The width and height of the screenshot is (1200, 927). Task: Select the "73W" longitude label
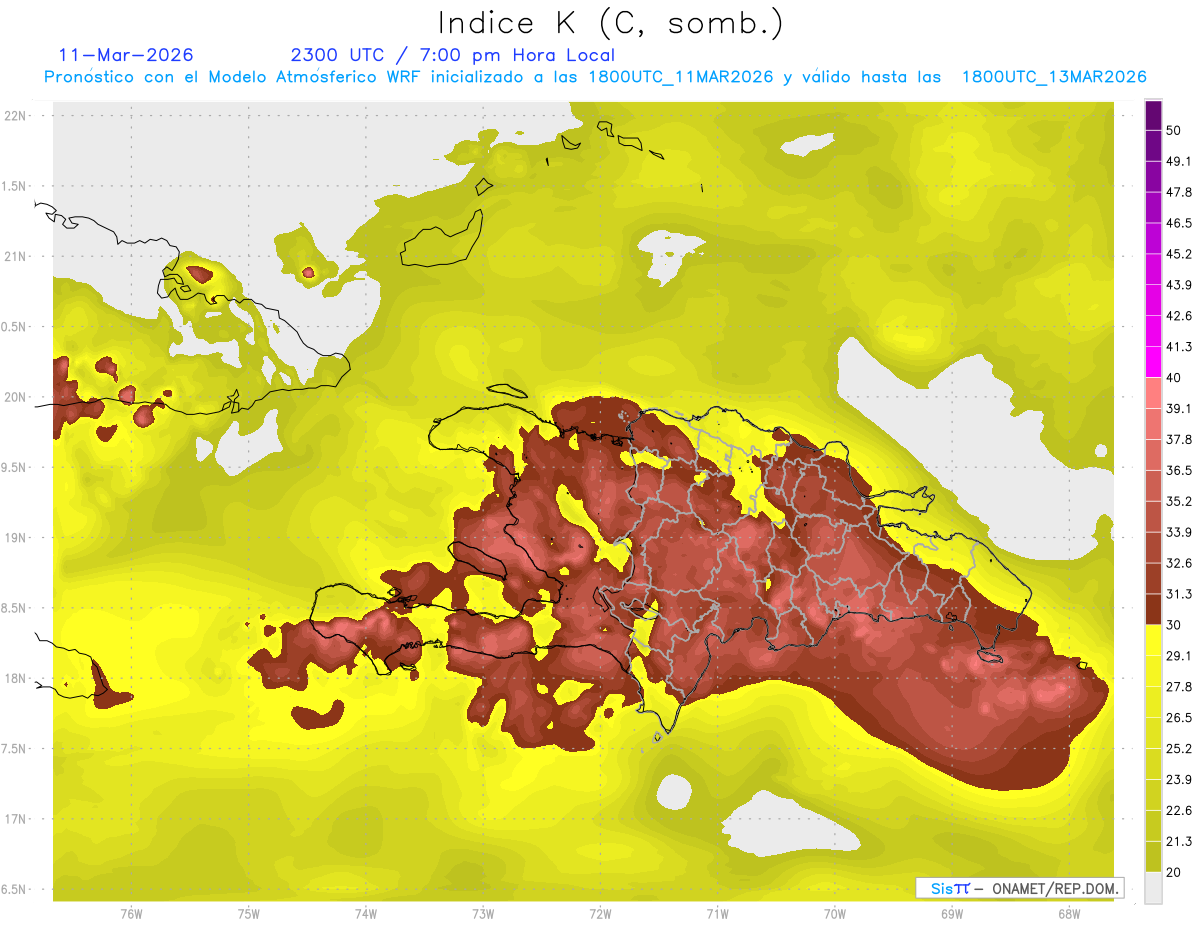click(x=483, y=914)
